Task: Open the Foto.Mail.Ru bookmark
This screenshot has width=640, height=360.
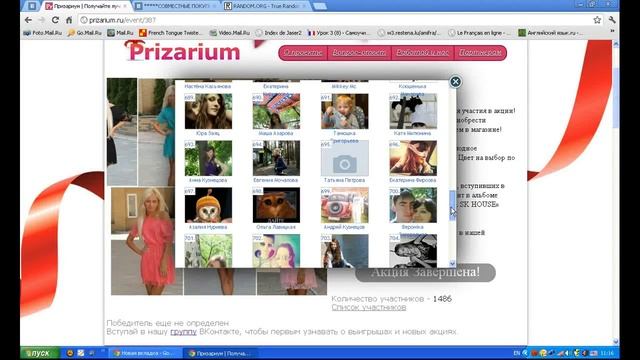Action: 43,33
